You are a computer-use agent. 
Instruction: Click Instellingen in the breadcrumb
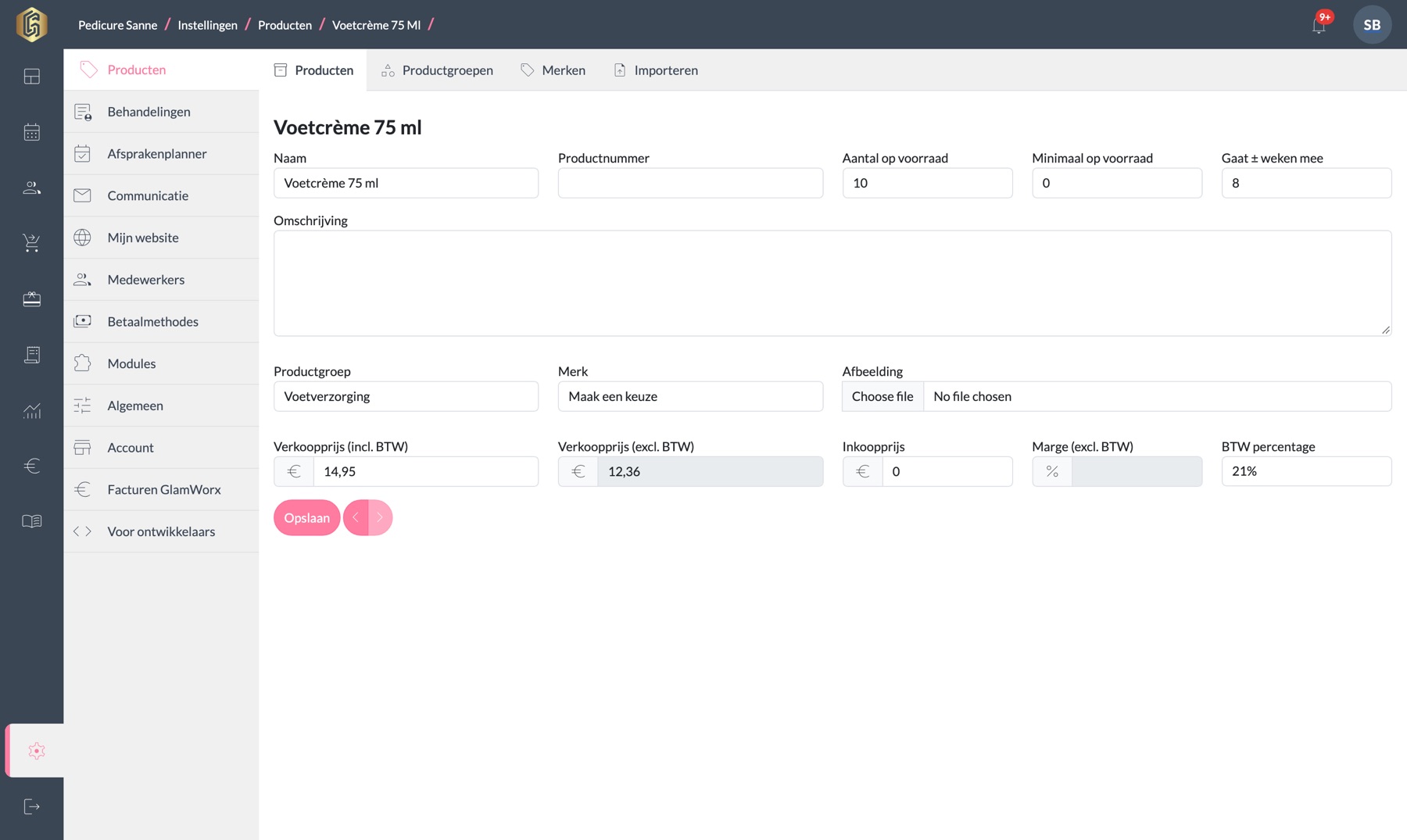pyautogui.click(x=207, y=25)
